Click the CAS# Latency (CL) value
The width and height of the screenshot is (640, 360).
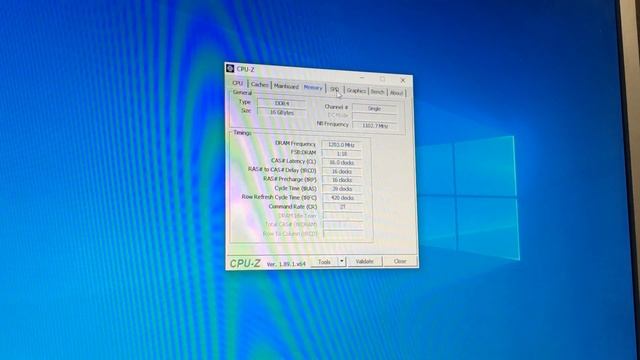click(342, 162)
